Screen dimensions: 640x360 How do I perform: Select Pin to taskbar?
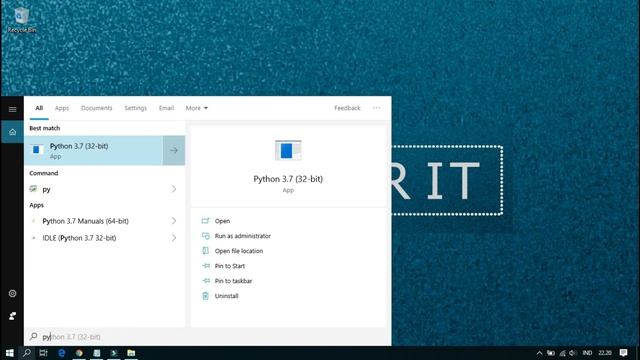pos(233,281)
